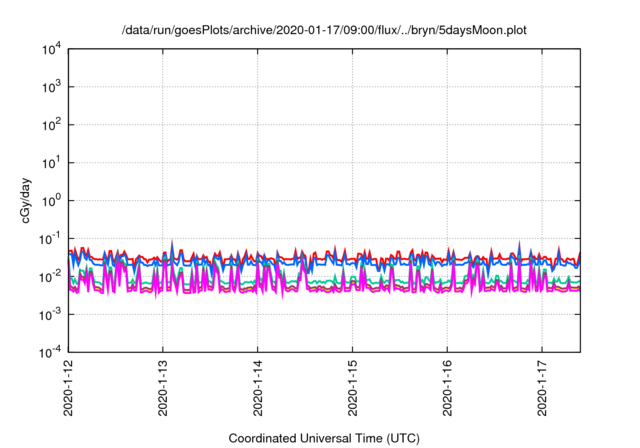Click the 10^4 y-axis tick label
This screenshot has width=640, height=448.
(51, 49)
